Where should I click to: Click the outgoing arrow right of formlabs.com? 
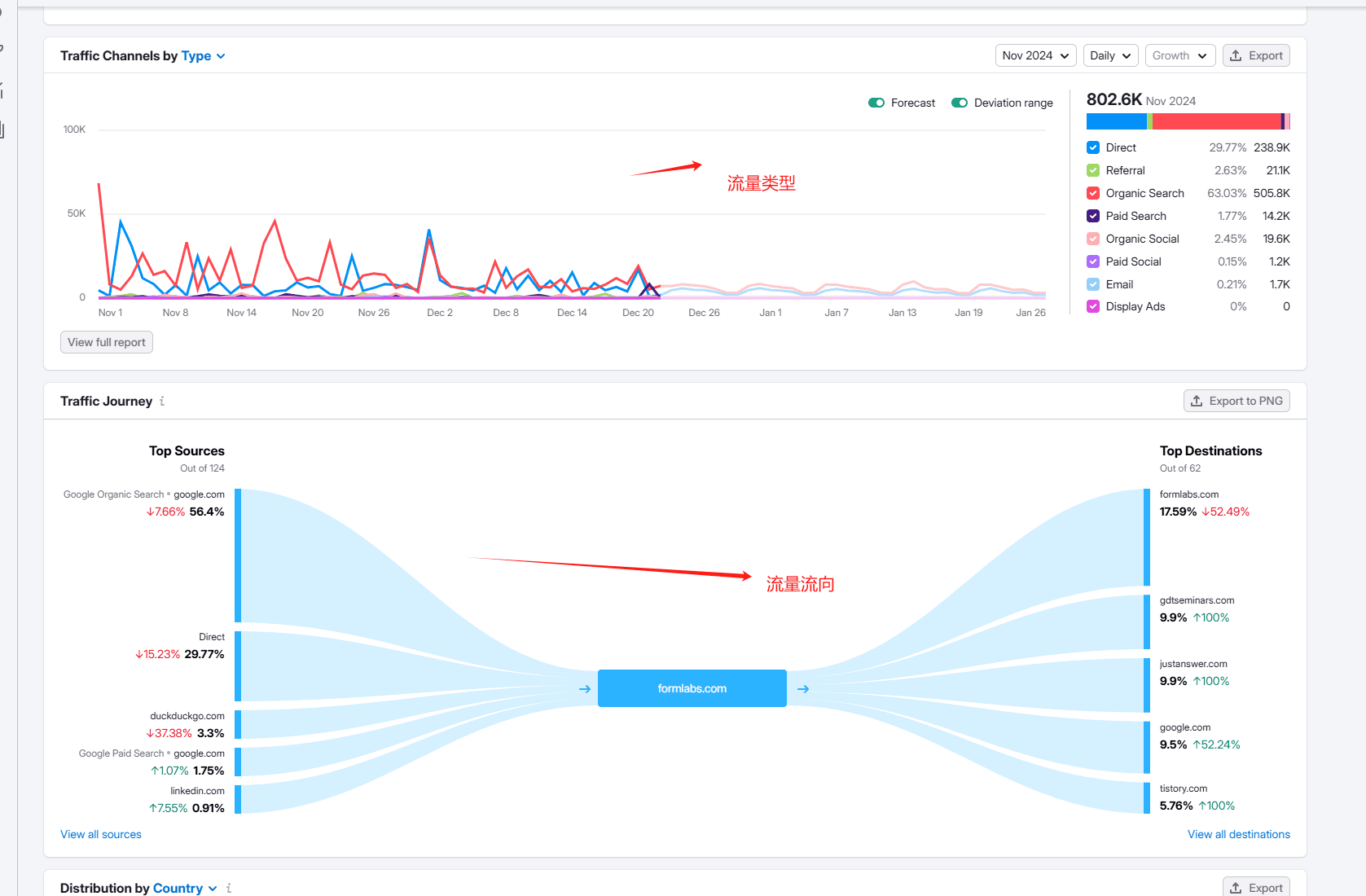point(803,689)
